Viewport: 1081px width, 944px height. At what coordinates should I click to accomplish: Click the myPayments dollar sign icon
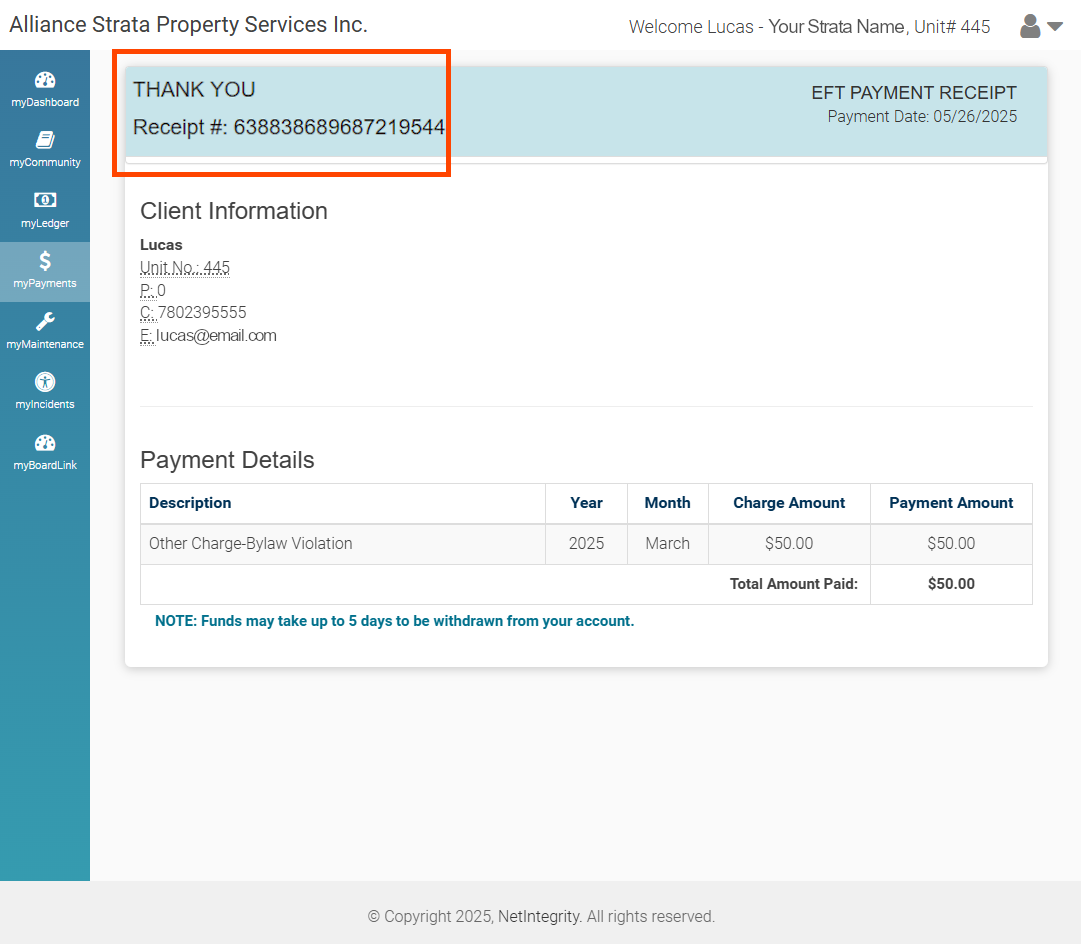[45, 262]
